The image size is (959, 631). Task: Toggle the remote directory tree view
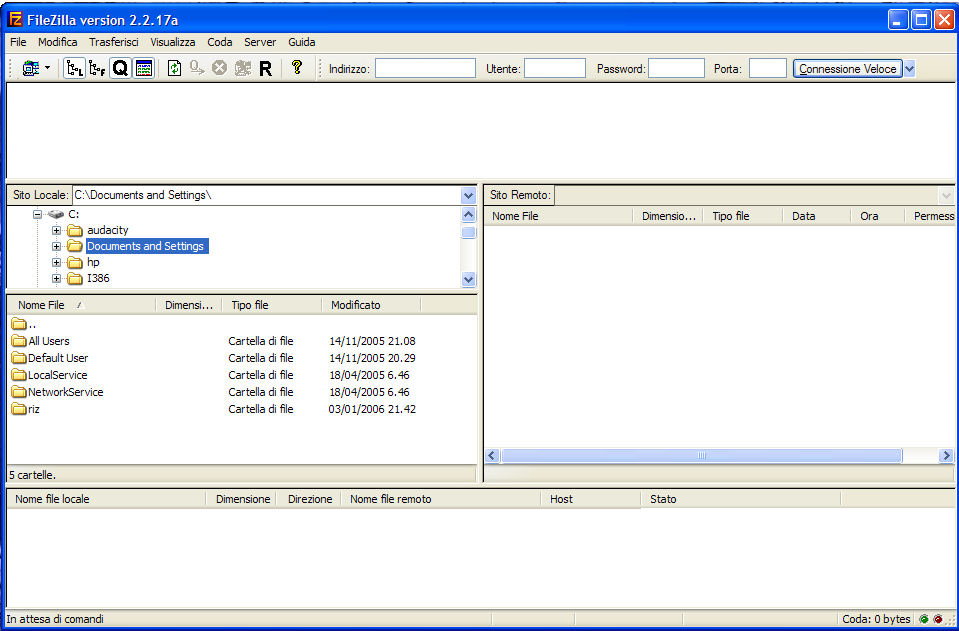(97, 68)
